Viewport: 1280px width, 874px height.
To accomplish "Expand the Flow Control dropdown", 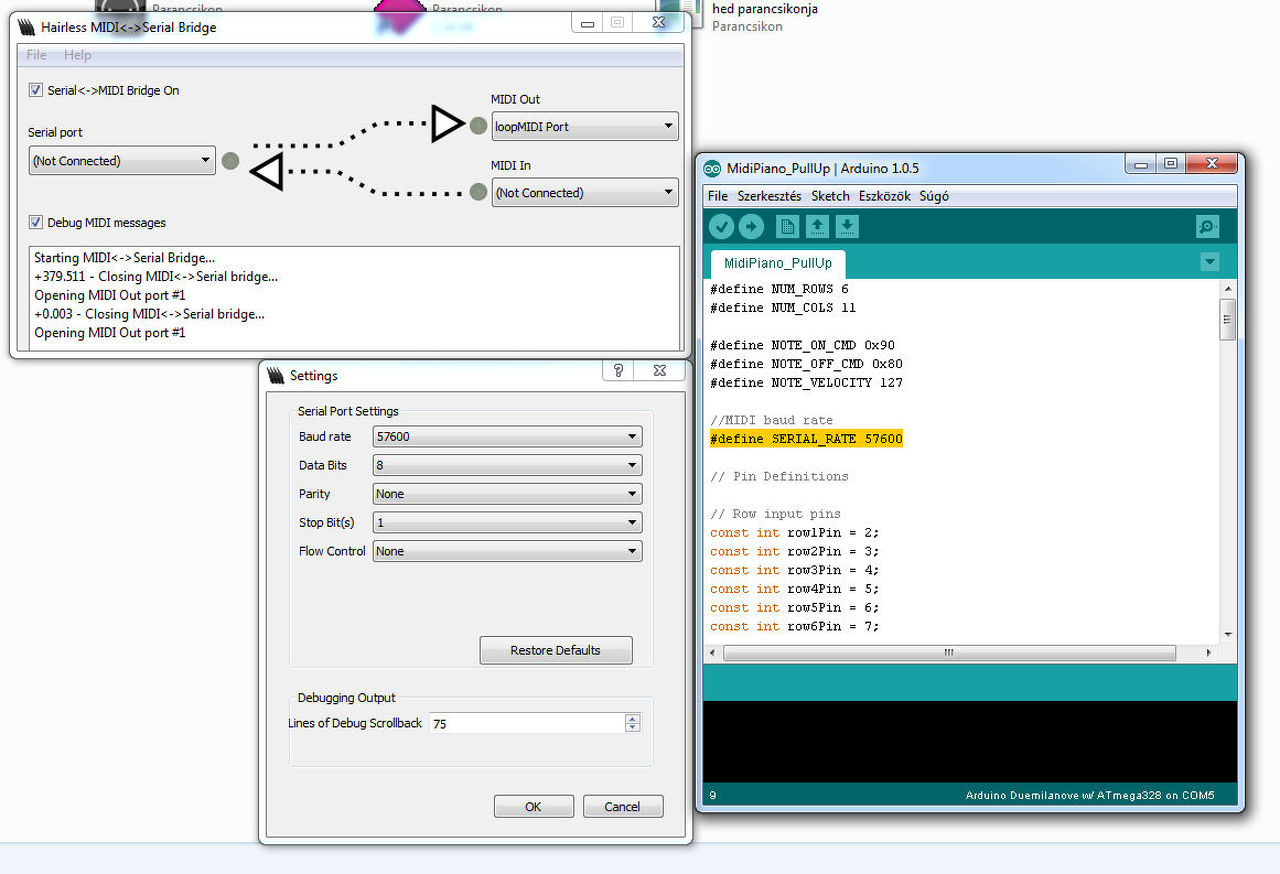I will 507,551.
